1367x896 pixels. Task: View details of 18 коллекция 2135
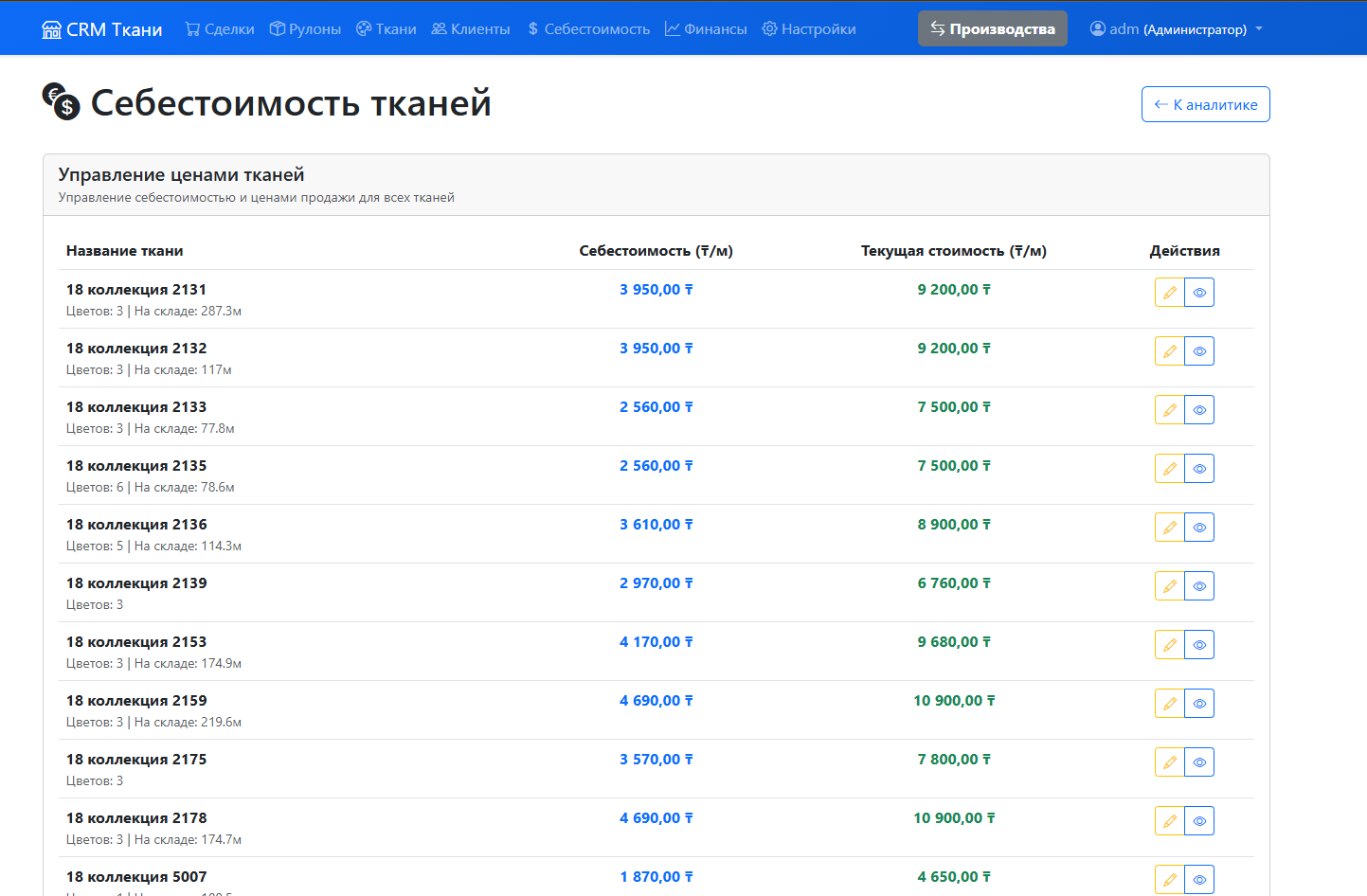pyautogui.click(x=1199, y=469)
